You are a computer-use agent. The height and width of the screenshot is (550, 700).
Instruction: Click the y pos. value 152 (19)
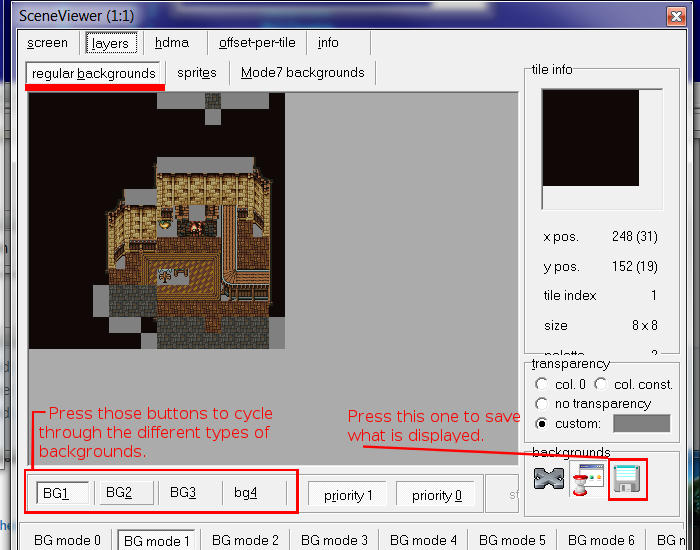(x=635, y=266)
